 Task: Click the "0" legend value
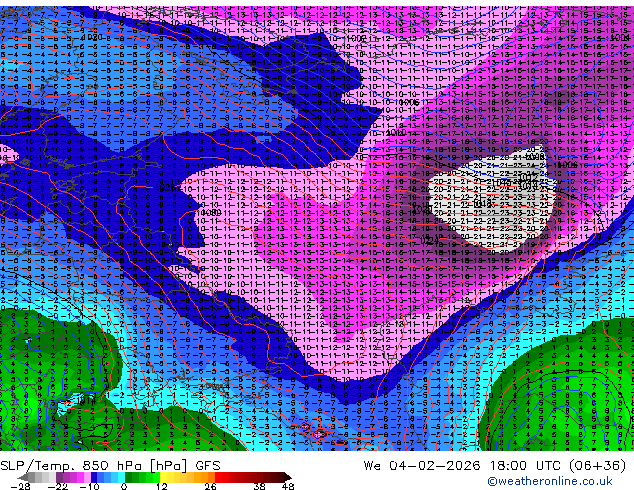(124, 486)
